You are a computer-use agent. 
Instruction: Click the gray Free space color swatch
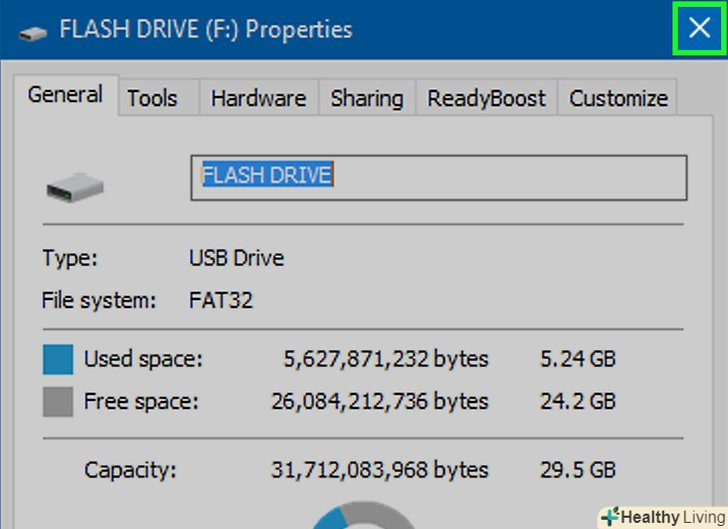pos(58,402)
